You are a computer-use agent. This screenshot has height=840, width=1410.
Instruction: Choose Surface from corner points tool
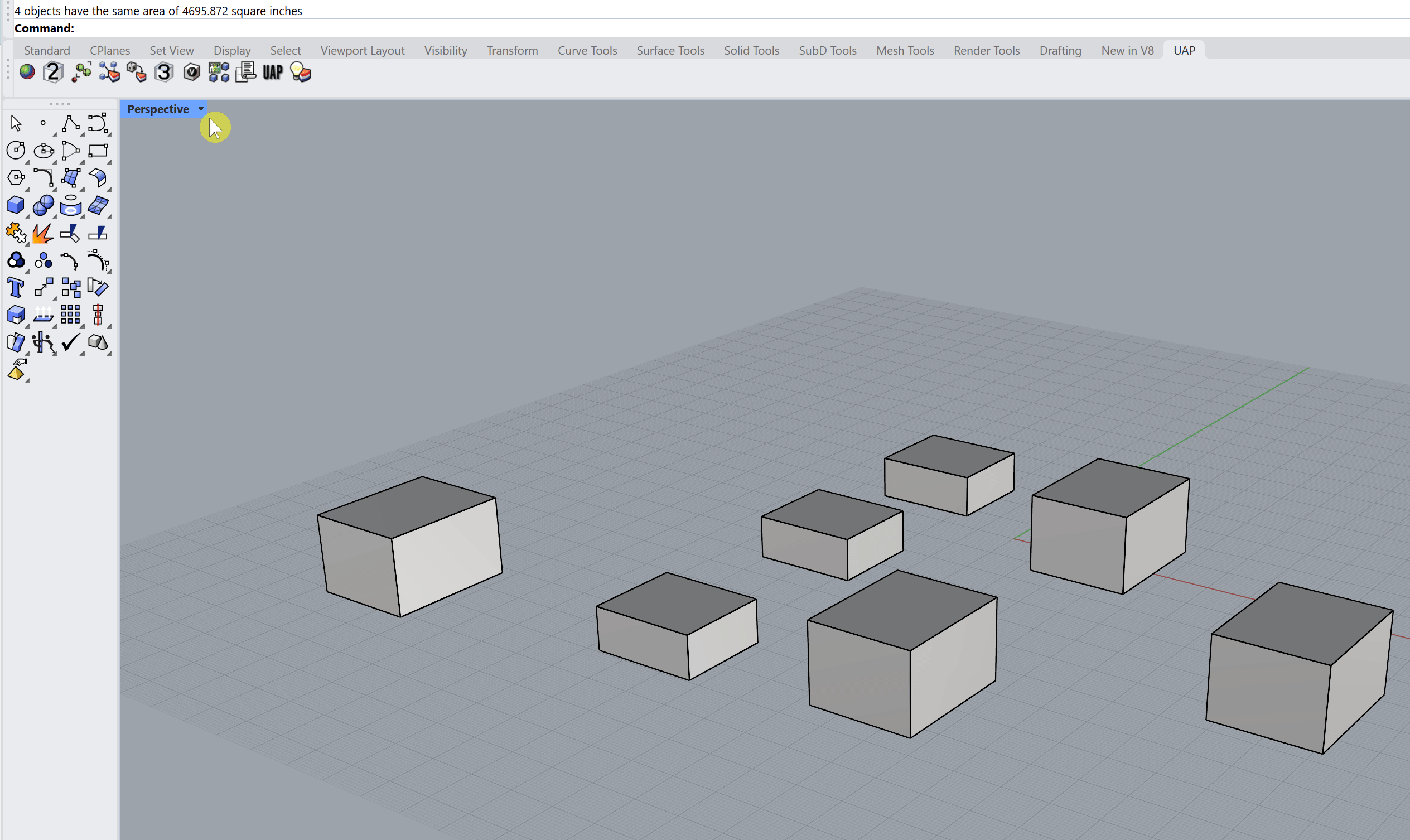coord(70,178)
